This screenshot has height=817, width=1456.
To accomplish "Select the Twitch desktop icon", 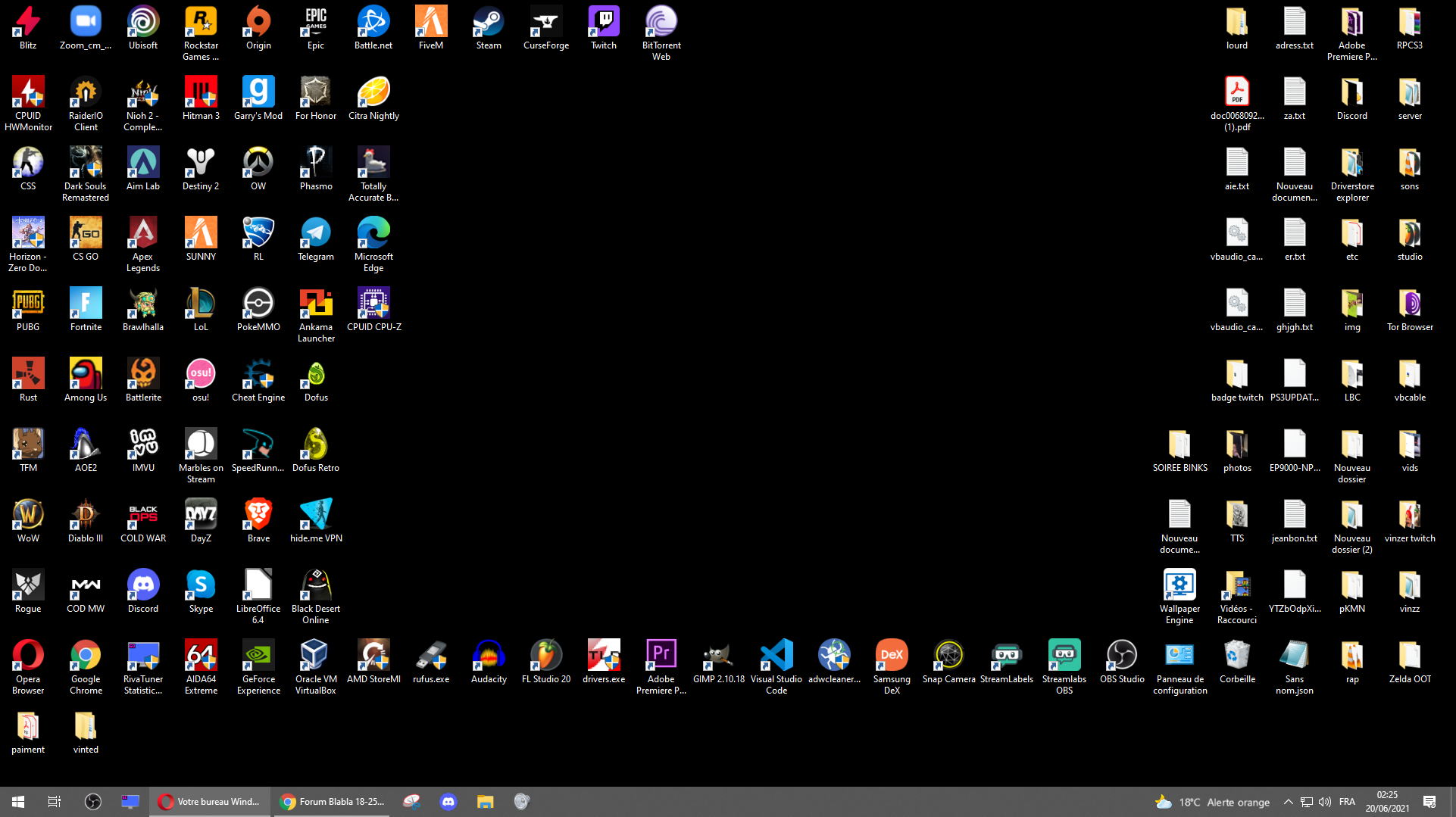I will click(604, 29).
